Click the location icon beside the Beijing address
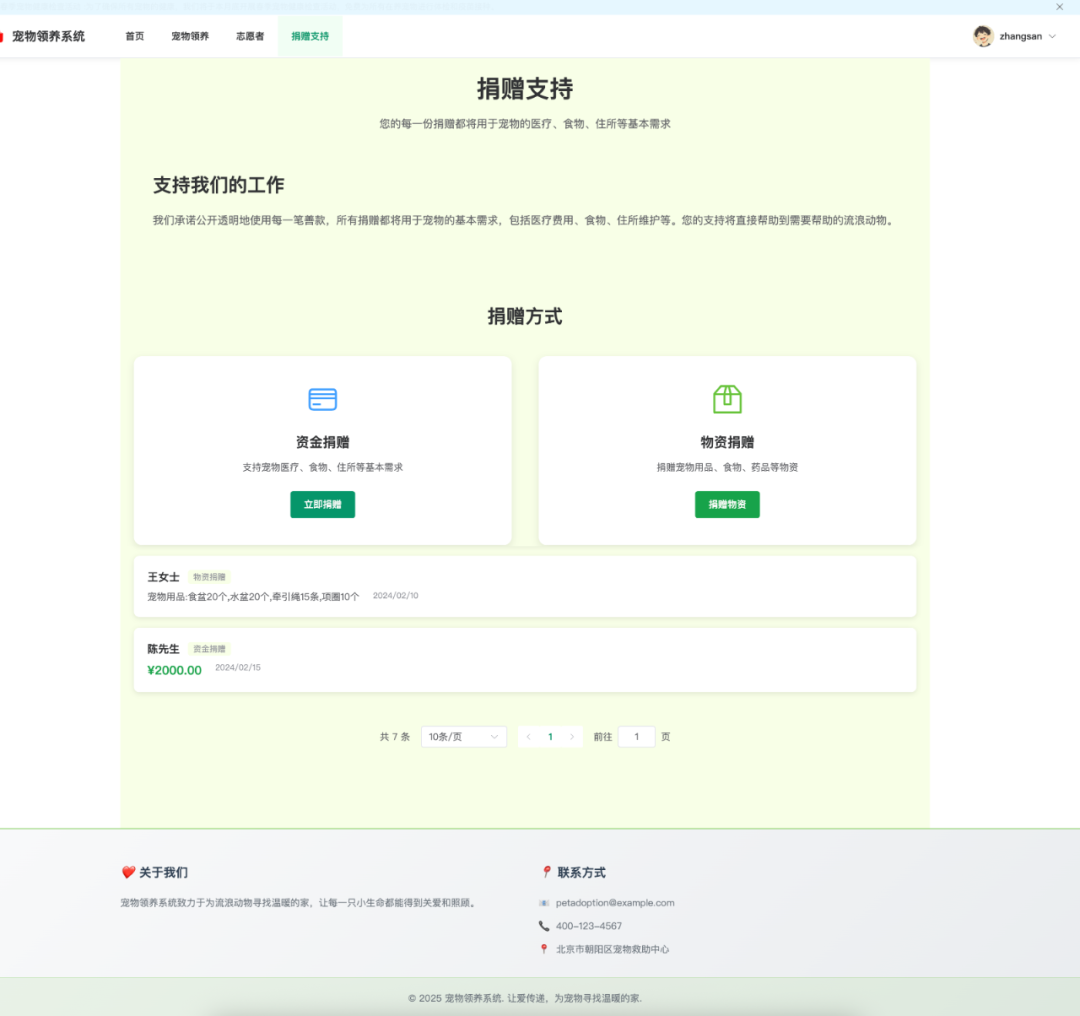This screenshot has width=1080, height=1016. pos(543,950)
